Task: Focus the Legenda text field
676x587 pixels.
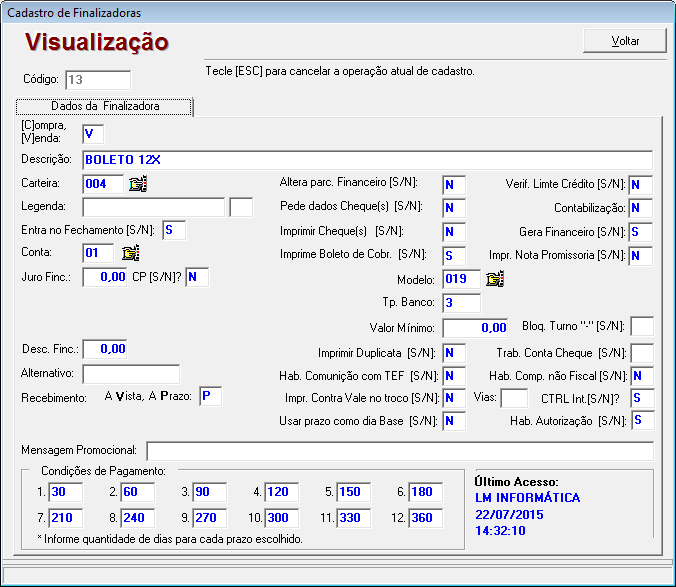Action: (x=153, y=207)
